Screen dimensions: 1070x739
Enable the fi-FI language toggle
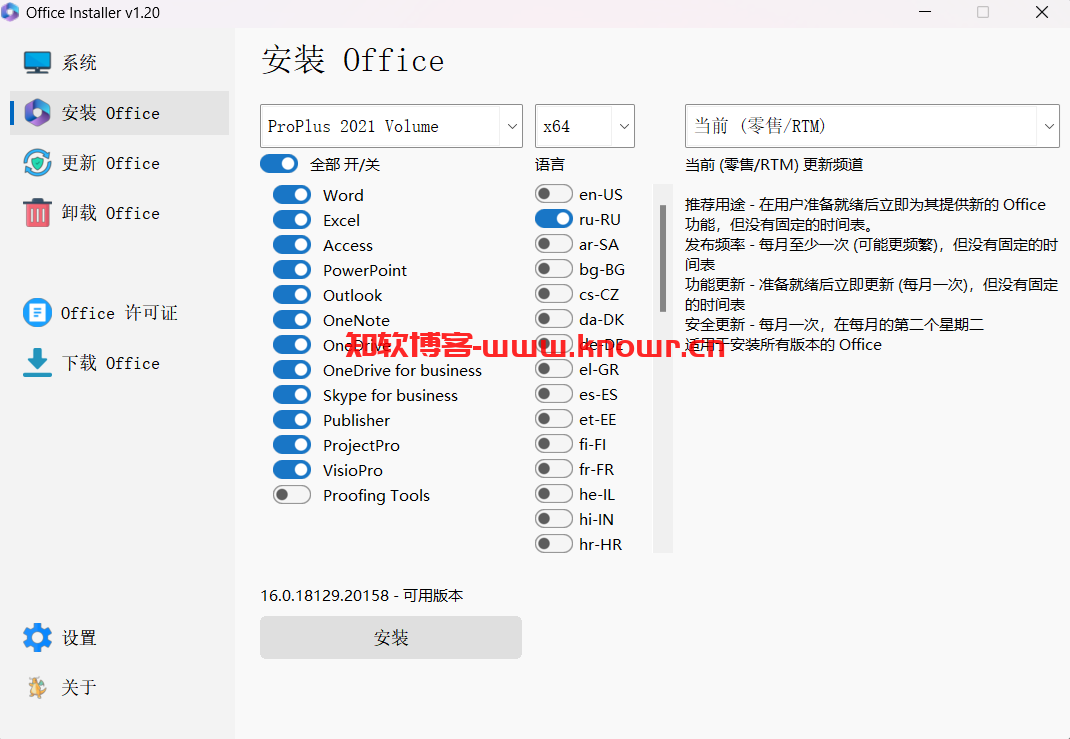(553, 444)
